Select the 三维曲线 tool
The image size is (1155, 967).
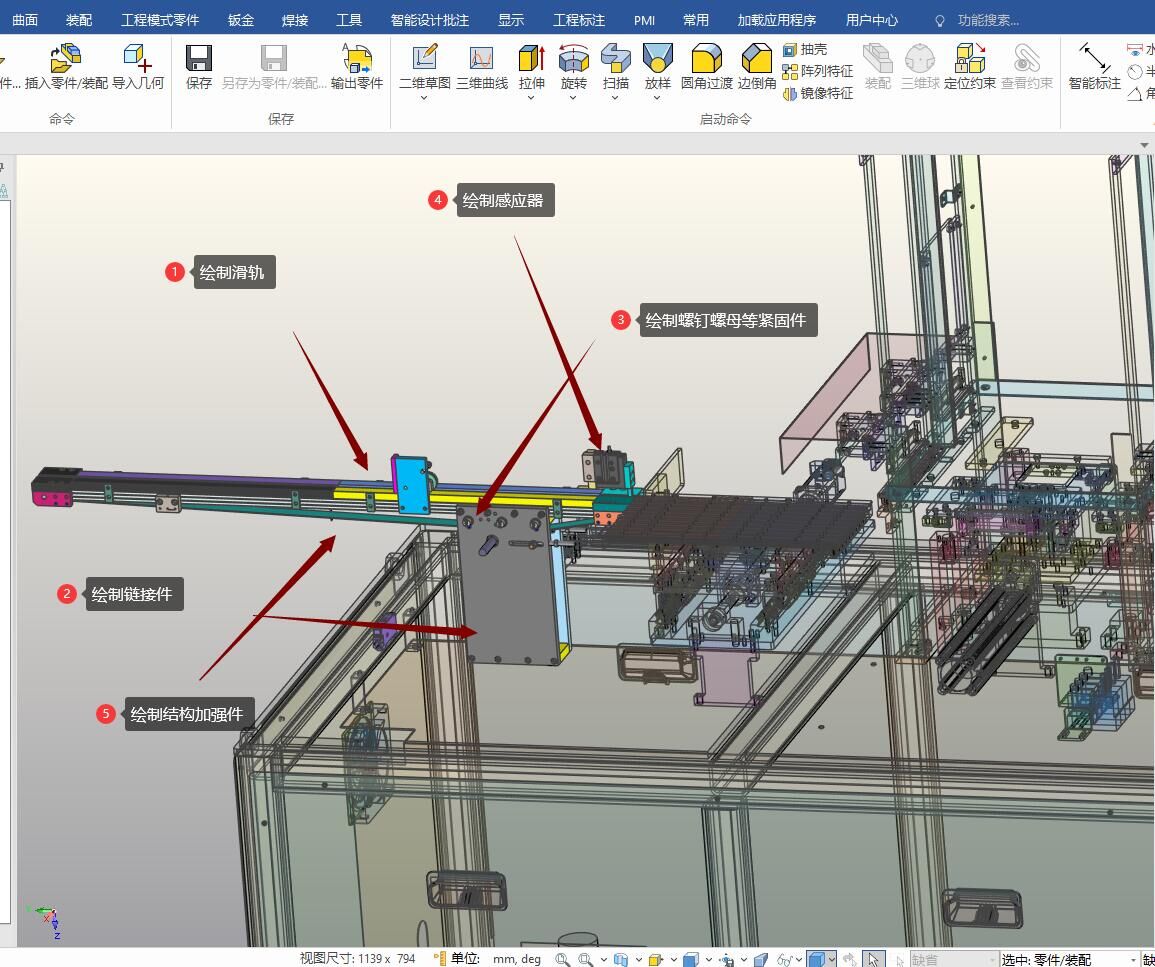pos(482,59)
